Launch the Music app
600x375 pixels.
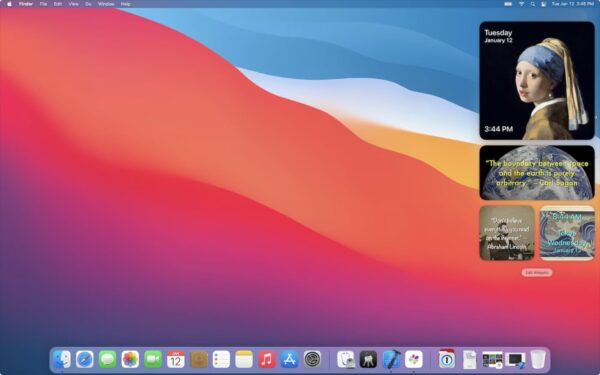coord(267,360)
